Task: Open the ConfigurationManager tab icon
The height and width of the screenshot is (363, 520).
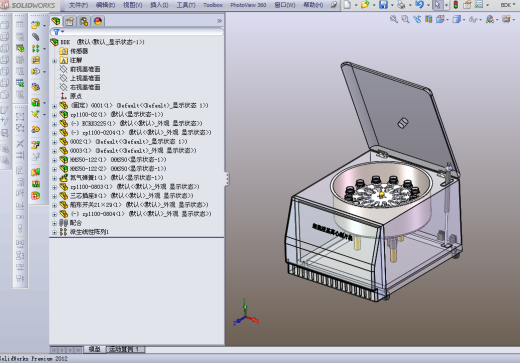Action: point(84,21)
